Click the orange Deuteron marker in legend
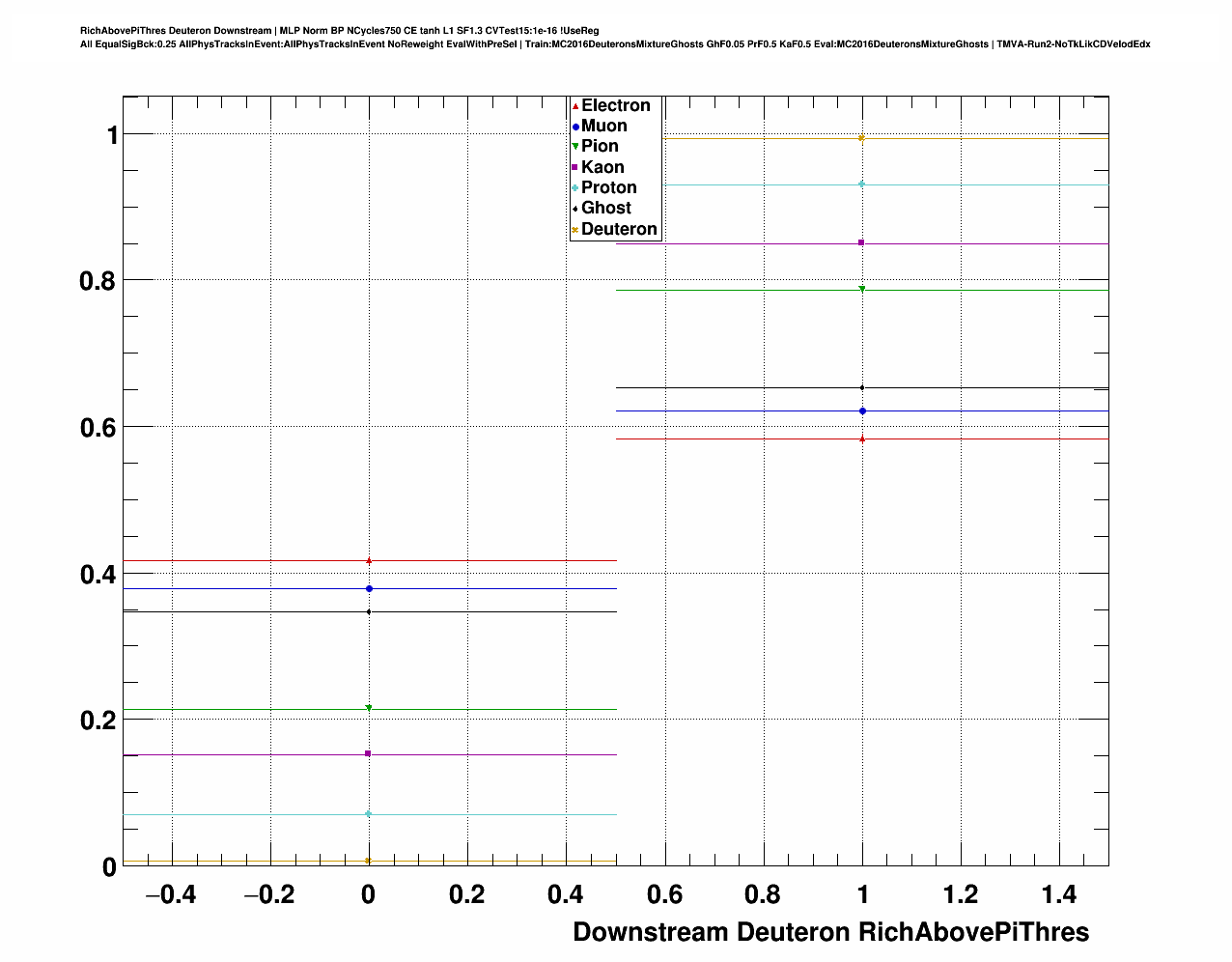The width and height of the screenshot is (1232, 962). [x=576, y=230]
